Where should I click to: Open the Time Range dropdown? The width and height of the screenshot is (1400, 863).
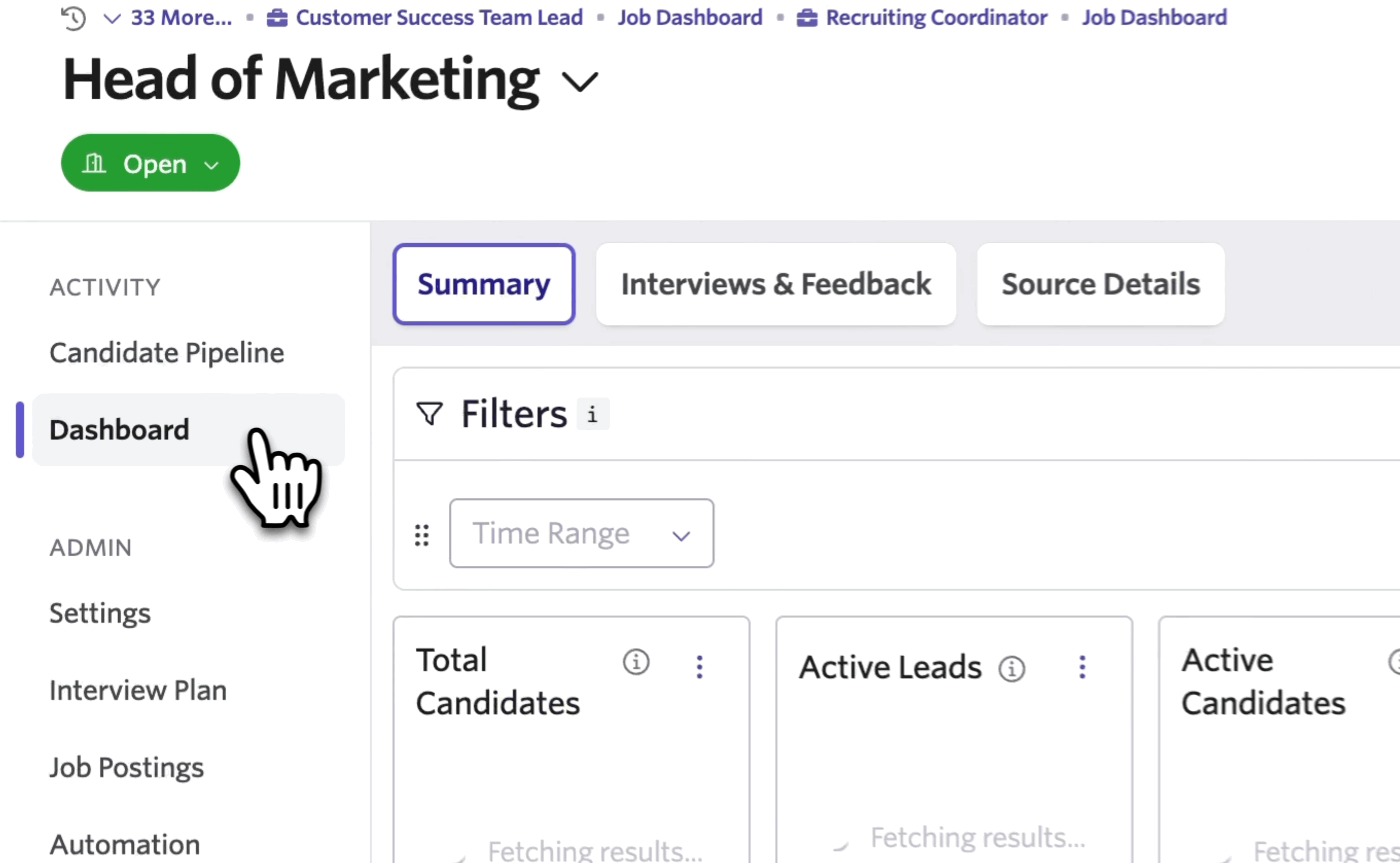click(581, 533)
